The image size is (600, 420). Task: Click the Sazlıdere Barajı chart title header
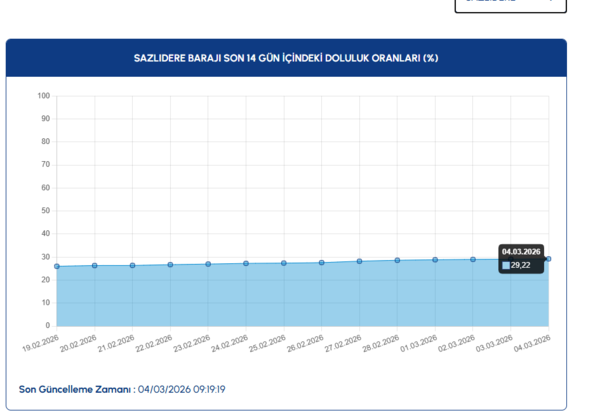286,58
